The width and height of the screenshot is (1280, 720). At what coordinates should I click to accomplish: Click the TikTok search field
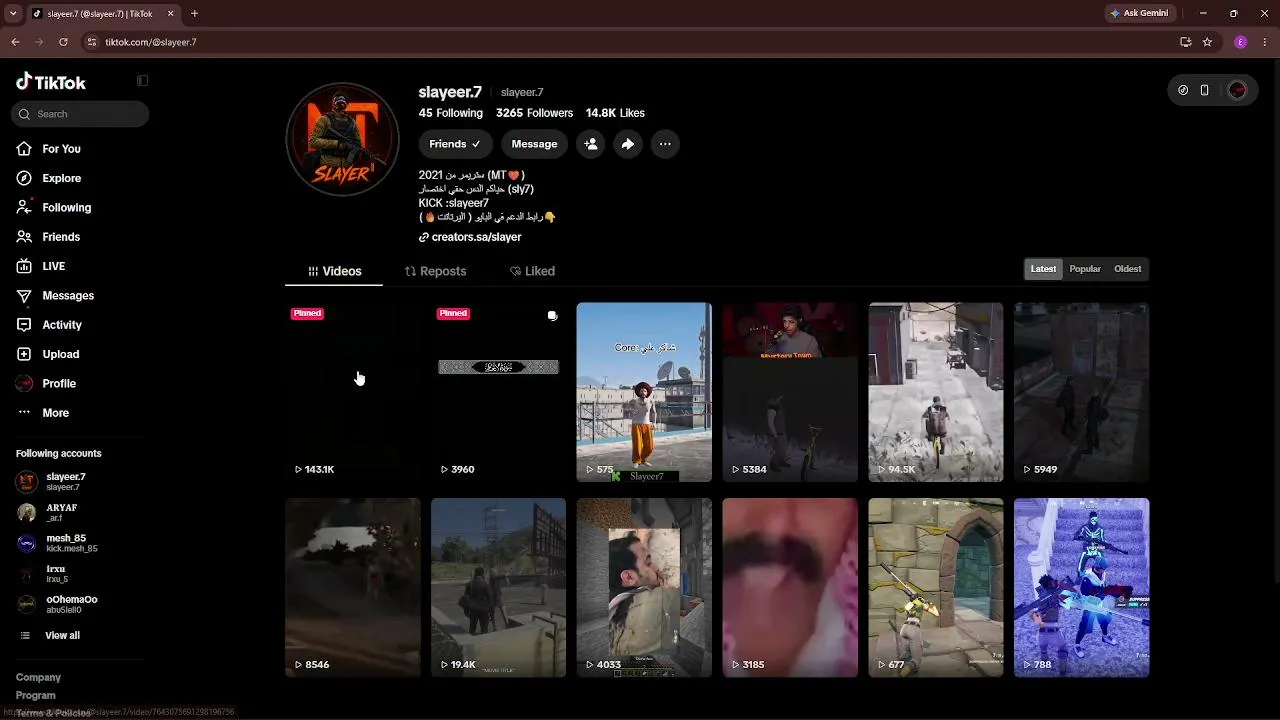click(80, 114)
